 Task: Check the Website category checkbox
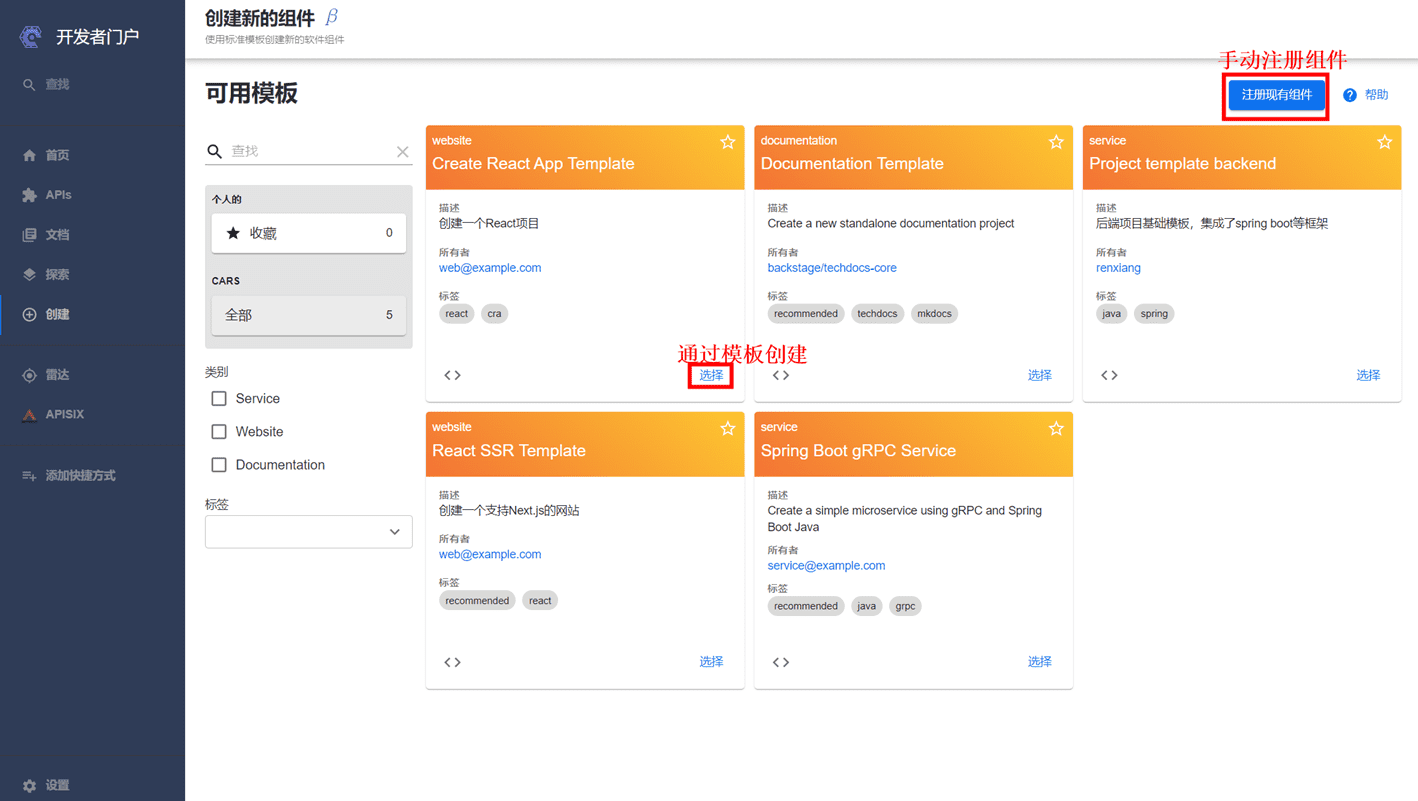coord(219,432)
